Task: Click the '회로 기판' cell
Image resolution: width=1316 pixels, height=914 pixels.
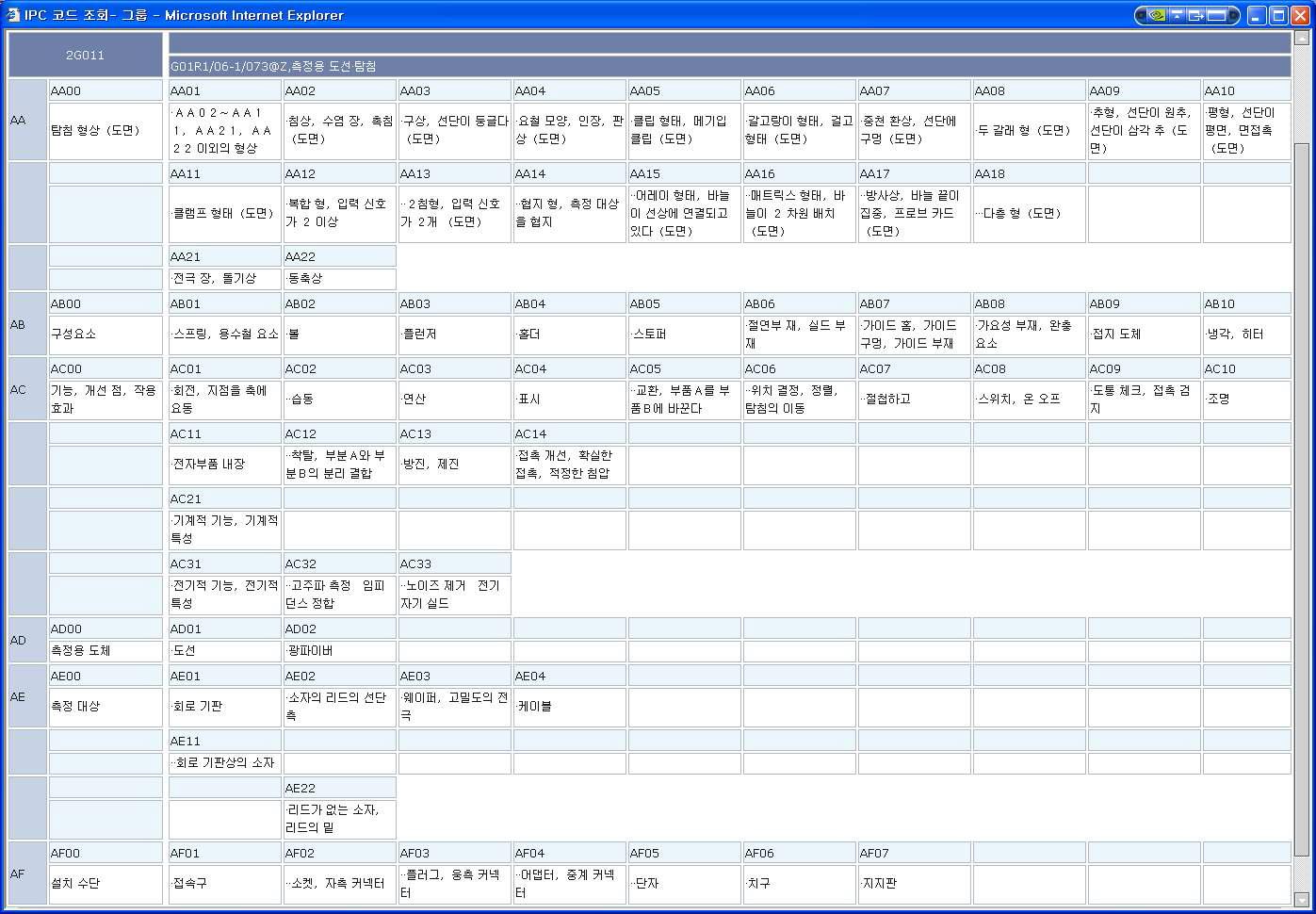Action: (224, 706)
